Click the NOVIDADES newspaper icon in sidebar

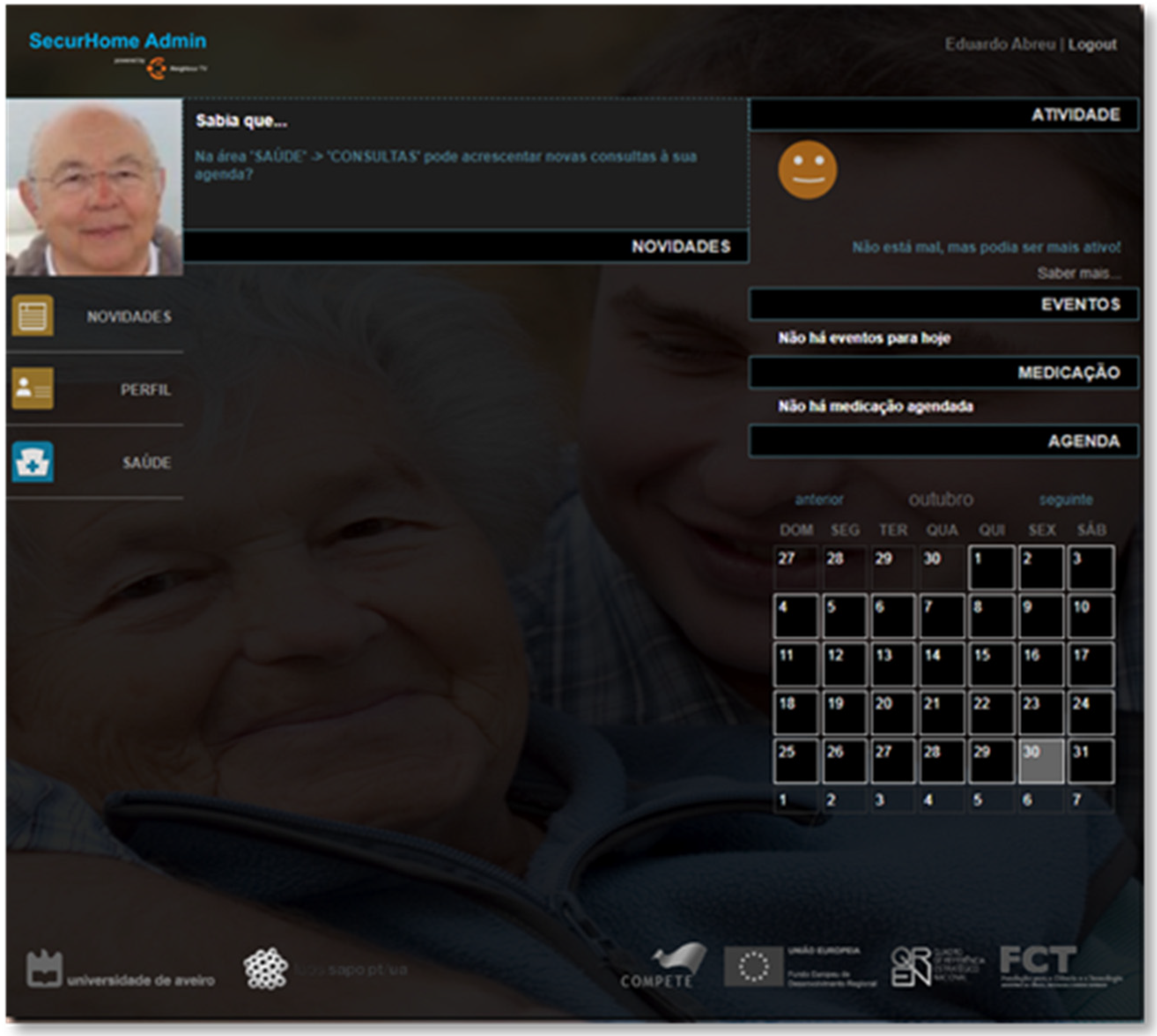pyautogui.click(x=33, y=315)
